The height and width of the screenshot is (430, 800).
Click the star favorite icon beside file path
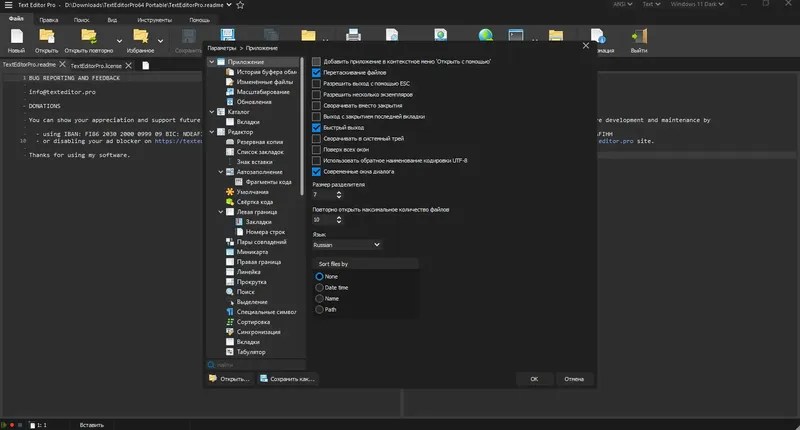coord(240,5)
